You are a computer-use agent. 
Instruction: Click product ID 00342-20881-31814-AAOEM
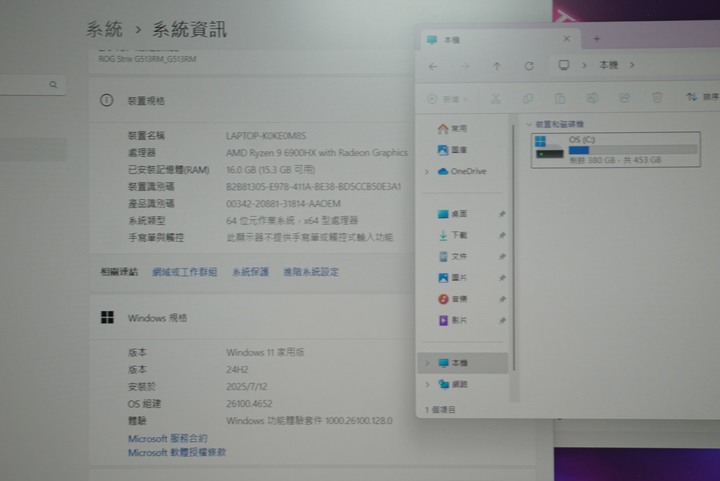pos(283,203)
